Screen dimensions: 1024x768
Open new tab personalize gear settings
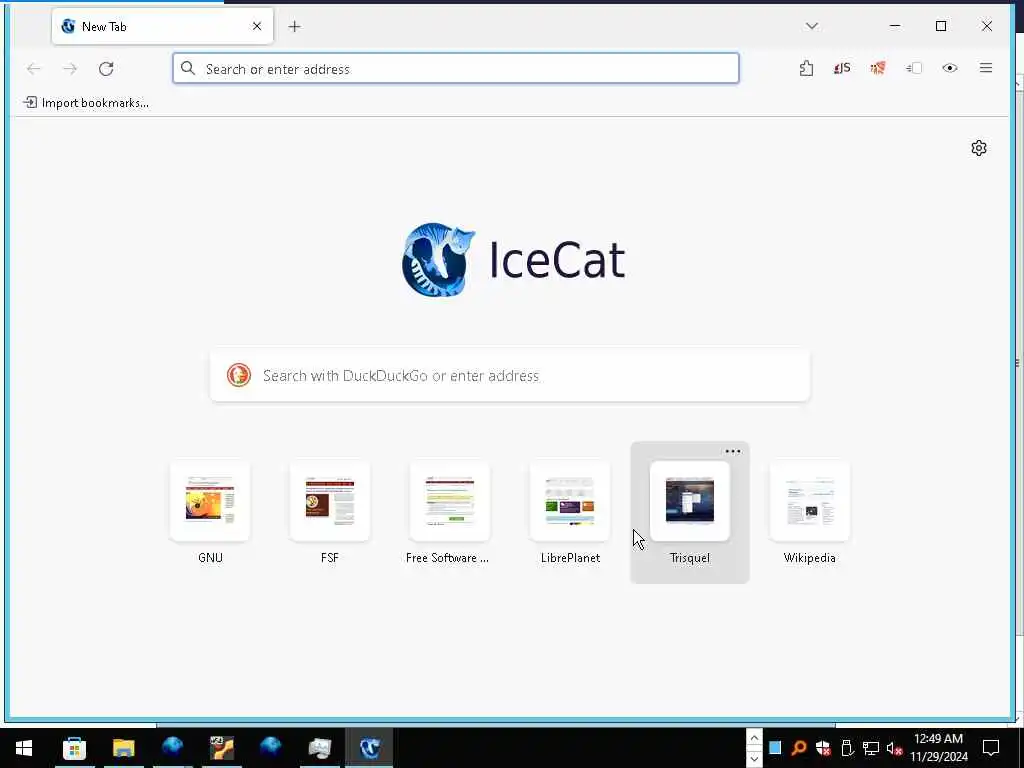[x=978, y=148]
